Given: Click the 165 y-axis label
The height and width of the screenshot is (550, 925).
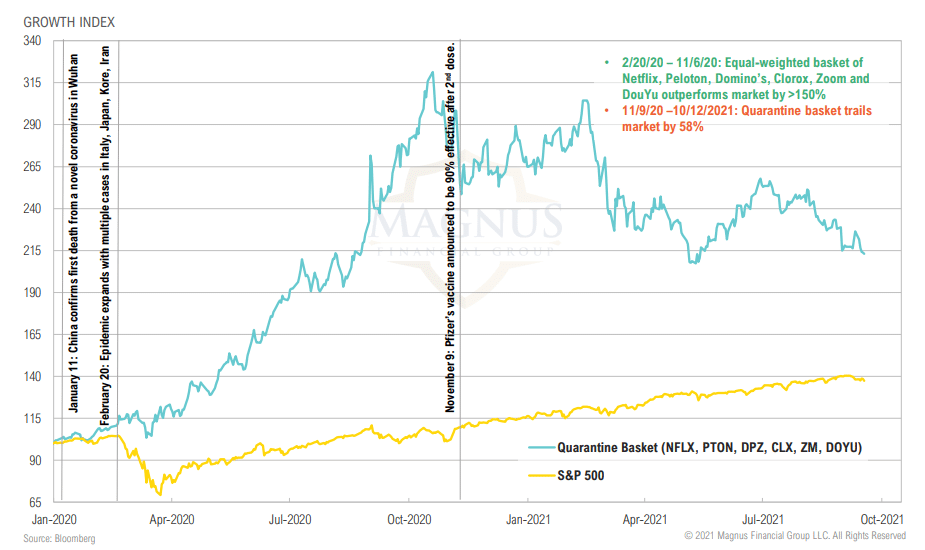Looking at the screenshot, I should coord(32,335).
